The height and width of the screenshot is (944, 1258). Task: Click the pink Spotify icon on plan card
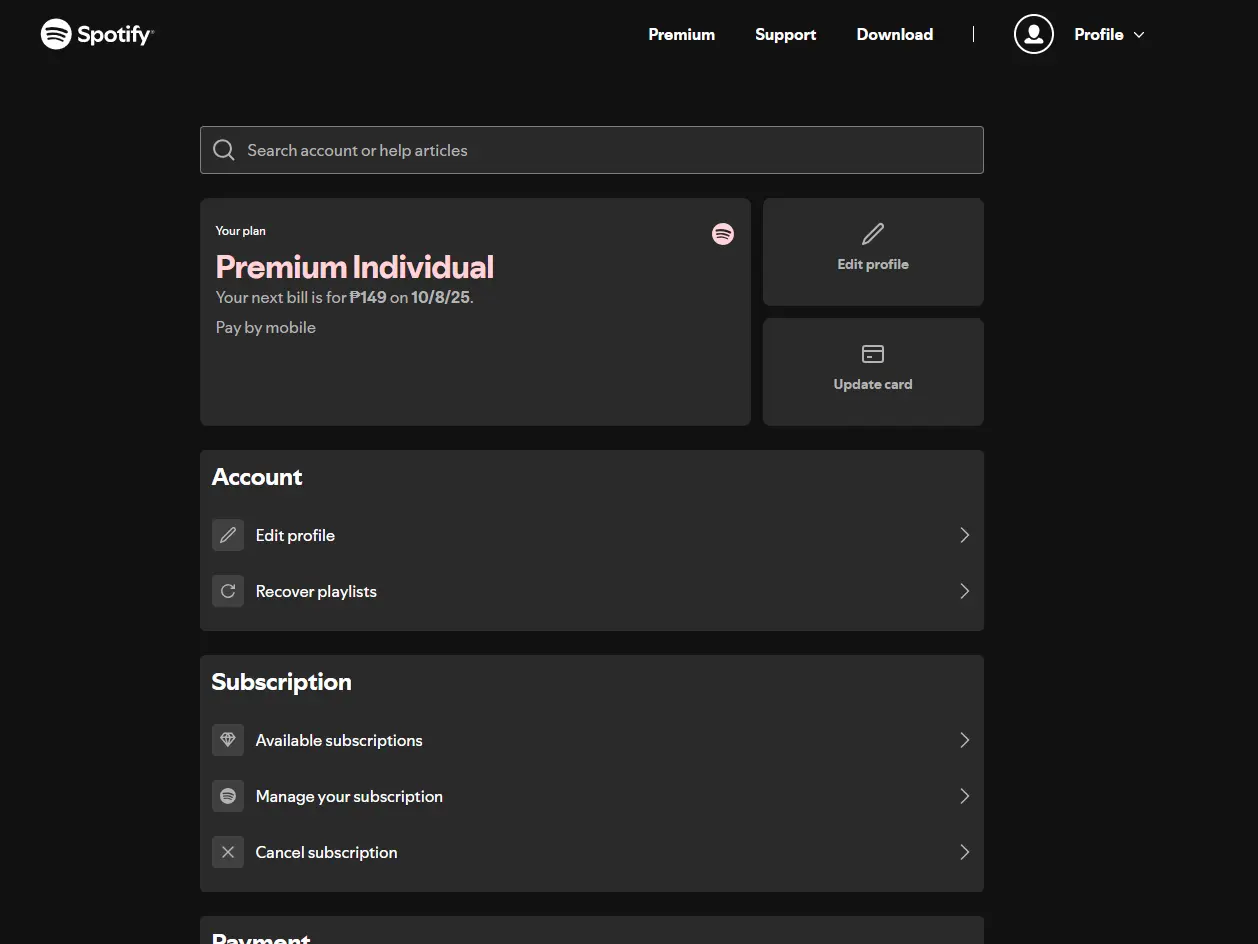[723, 234]
